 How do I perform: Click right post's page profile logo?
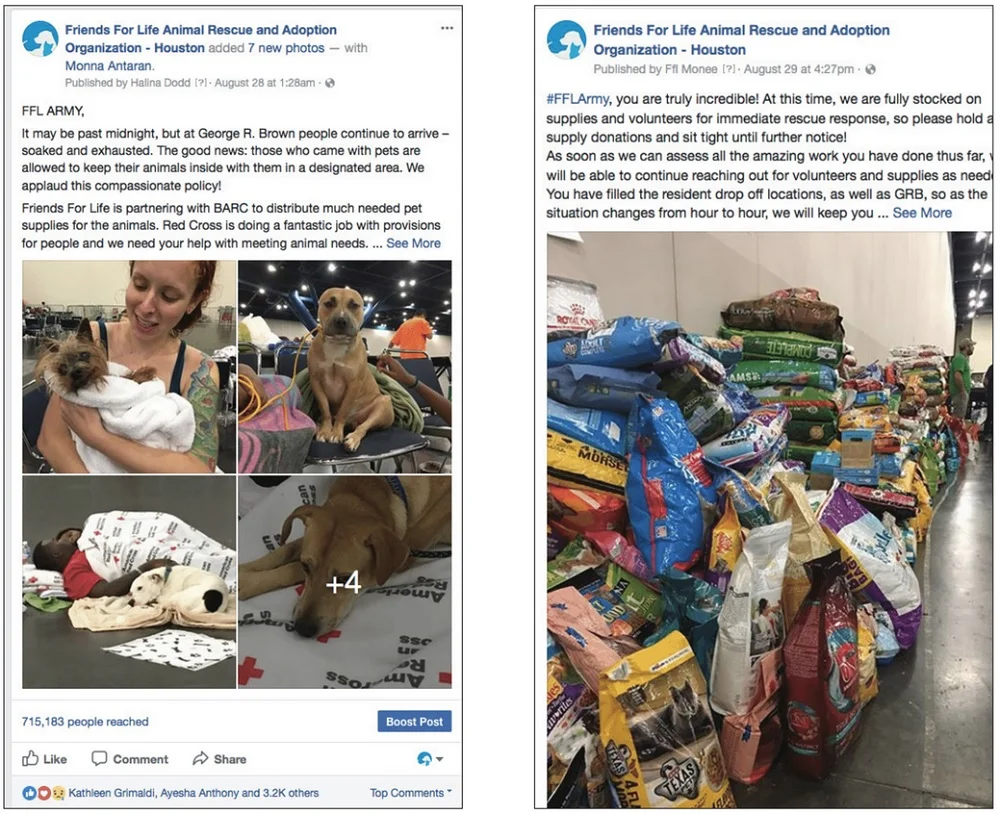pos(566,39)
